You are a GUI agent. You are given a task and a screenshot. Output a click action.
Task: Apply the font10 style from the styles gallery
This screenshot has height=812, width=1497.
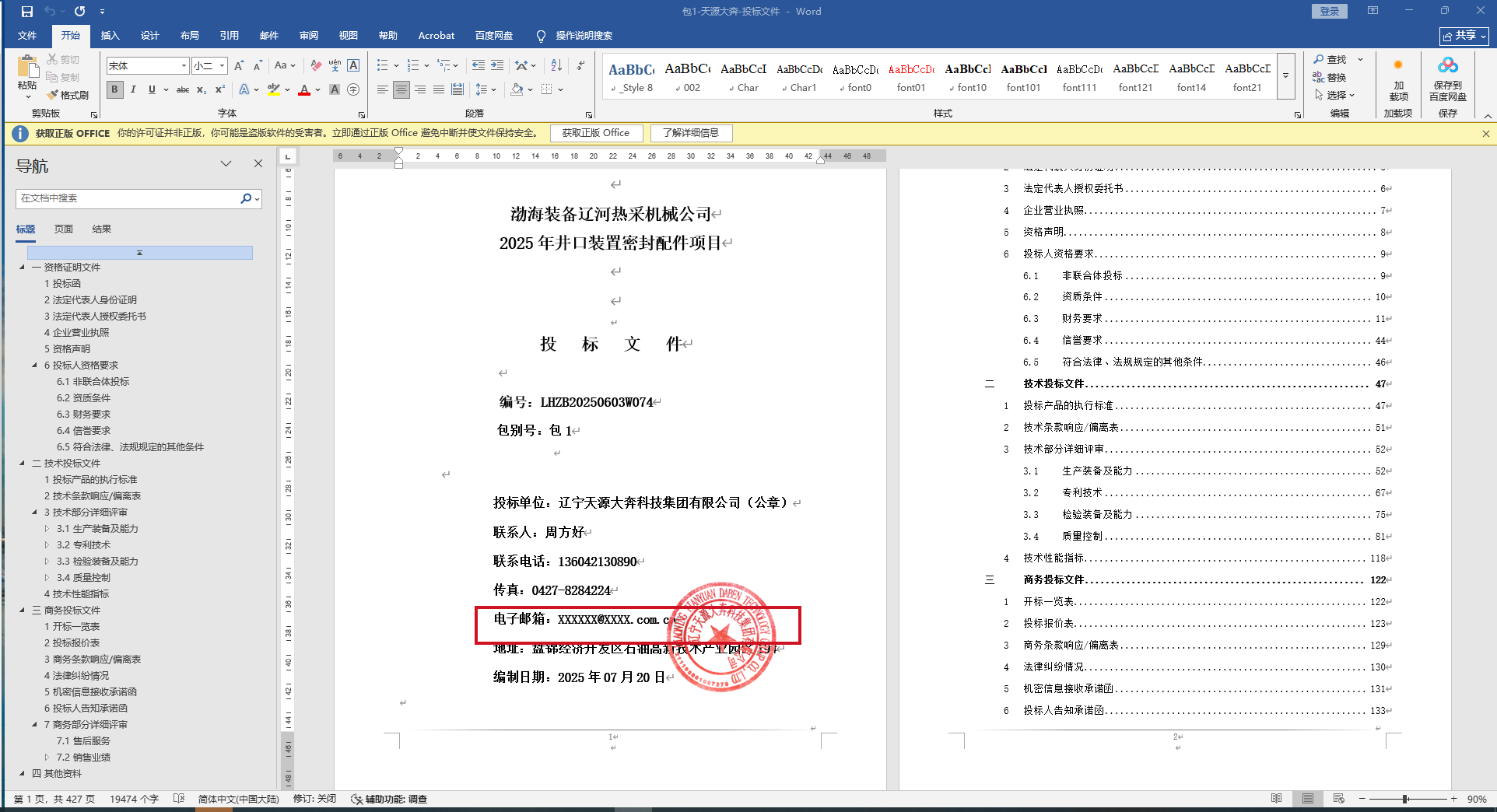[x=967, y=76]
